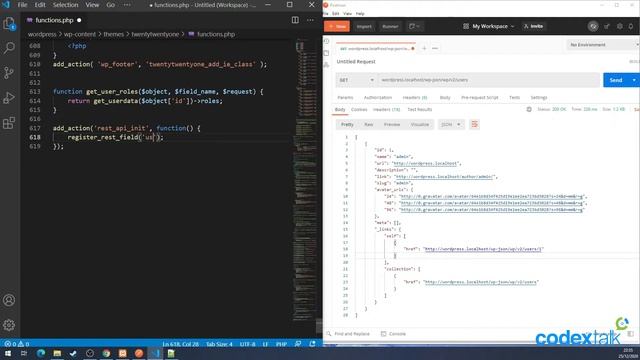Open Postman settings gear icon
The width and height of the screenshot is (640, 360).
620,26
